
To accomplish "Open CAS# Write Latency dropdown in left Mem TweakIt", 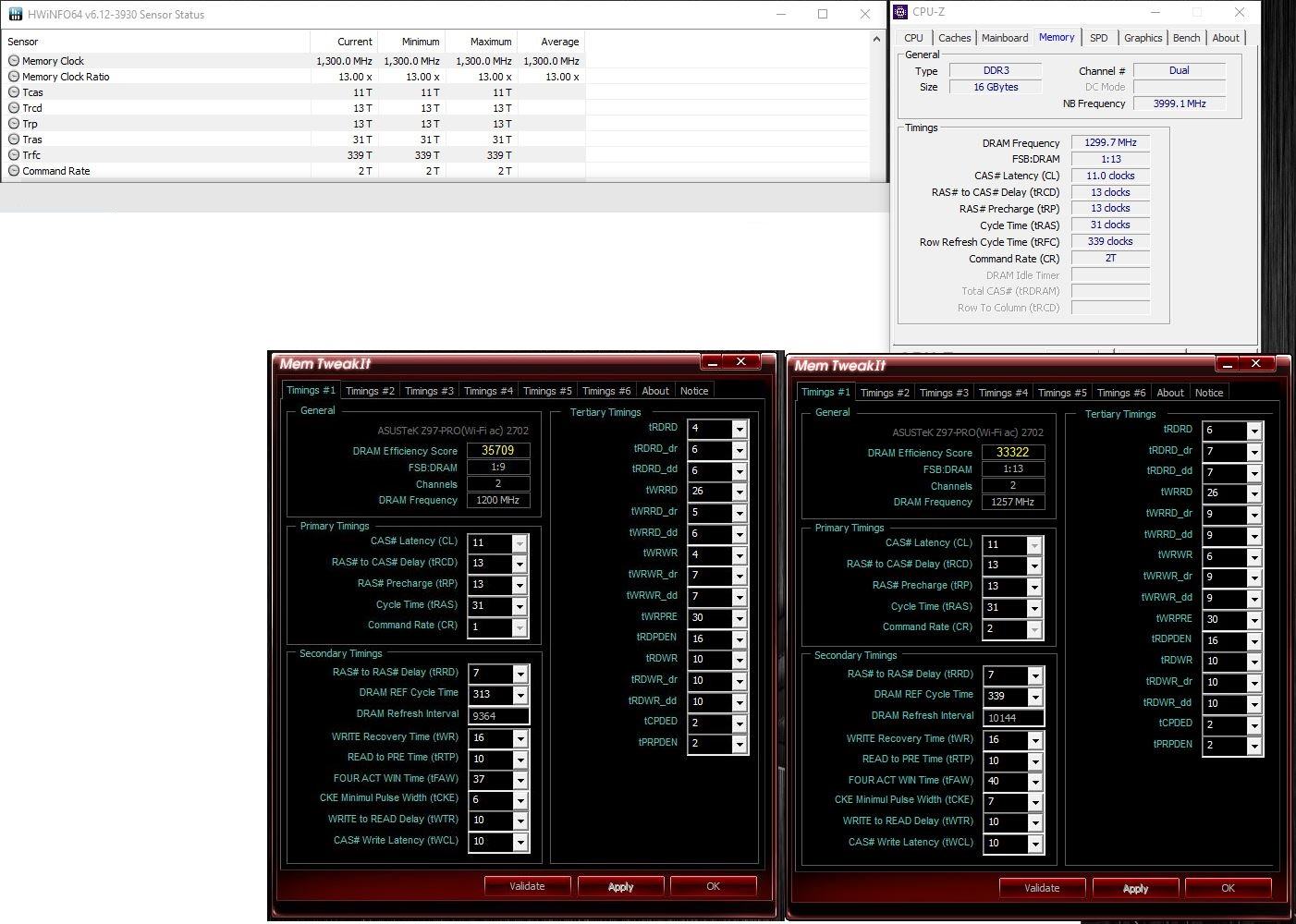I will pyautogui.click(x=520, y=843).
